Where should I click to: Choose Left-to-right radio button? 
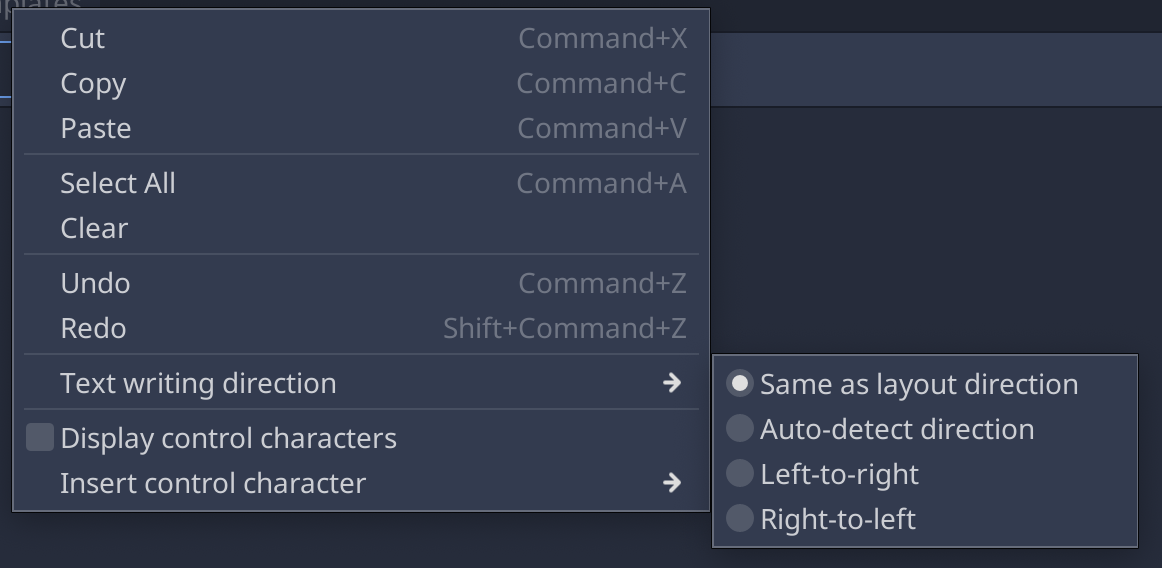pos(740,474)
